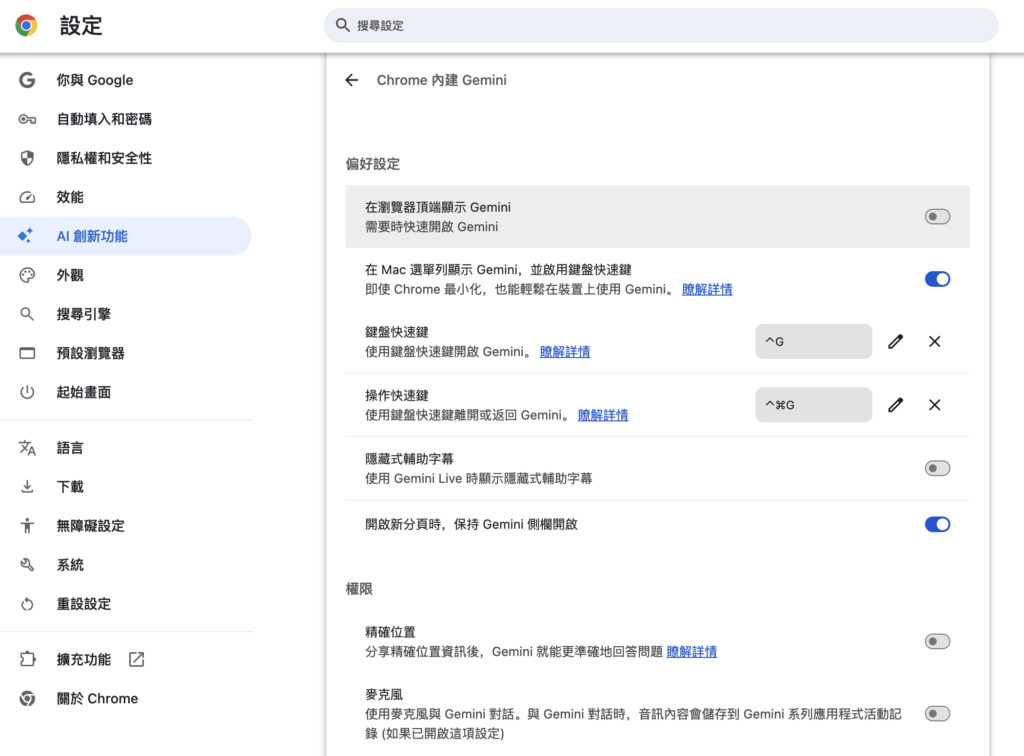
Task: Open the 下載 settings page
Action: [125, 486]
